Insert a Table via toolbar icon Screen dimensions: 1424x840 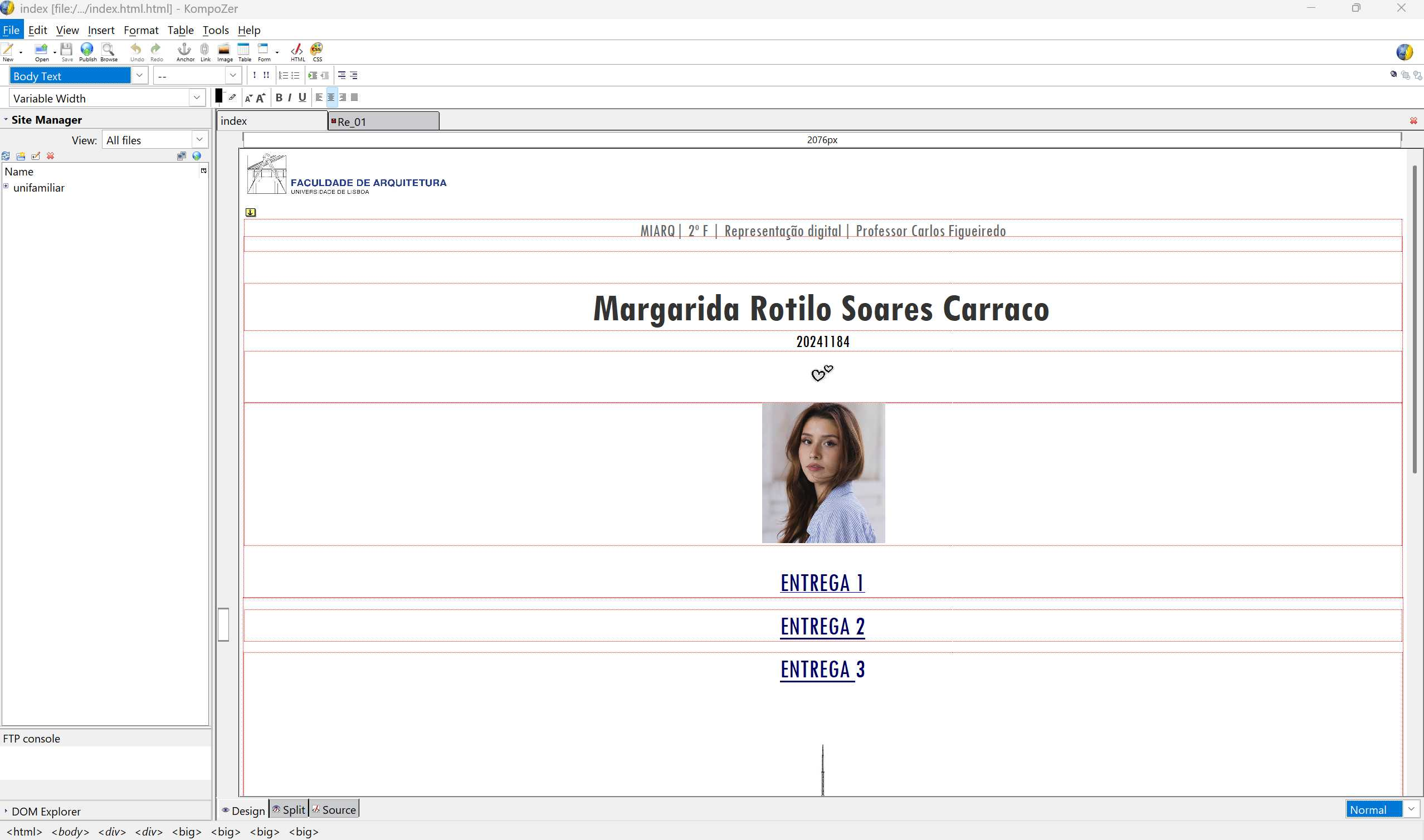point(244,51)
